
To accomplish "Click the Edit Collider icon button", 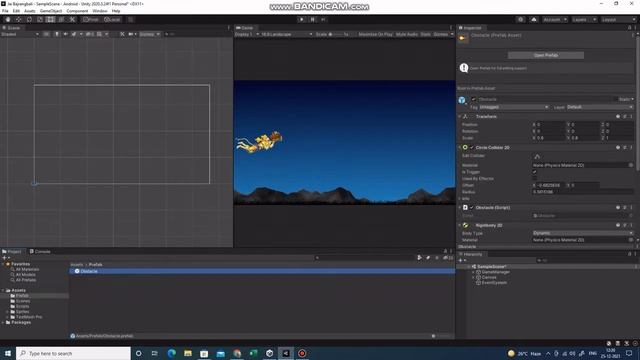I will (537, 156).
